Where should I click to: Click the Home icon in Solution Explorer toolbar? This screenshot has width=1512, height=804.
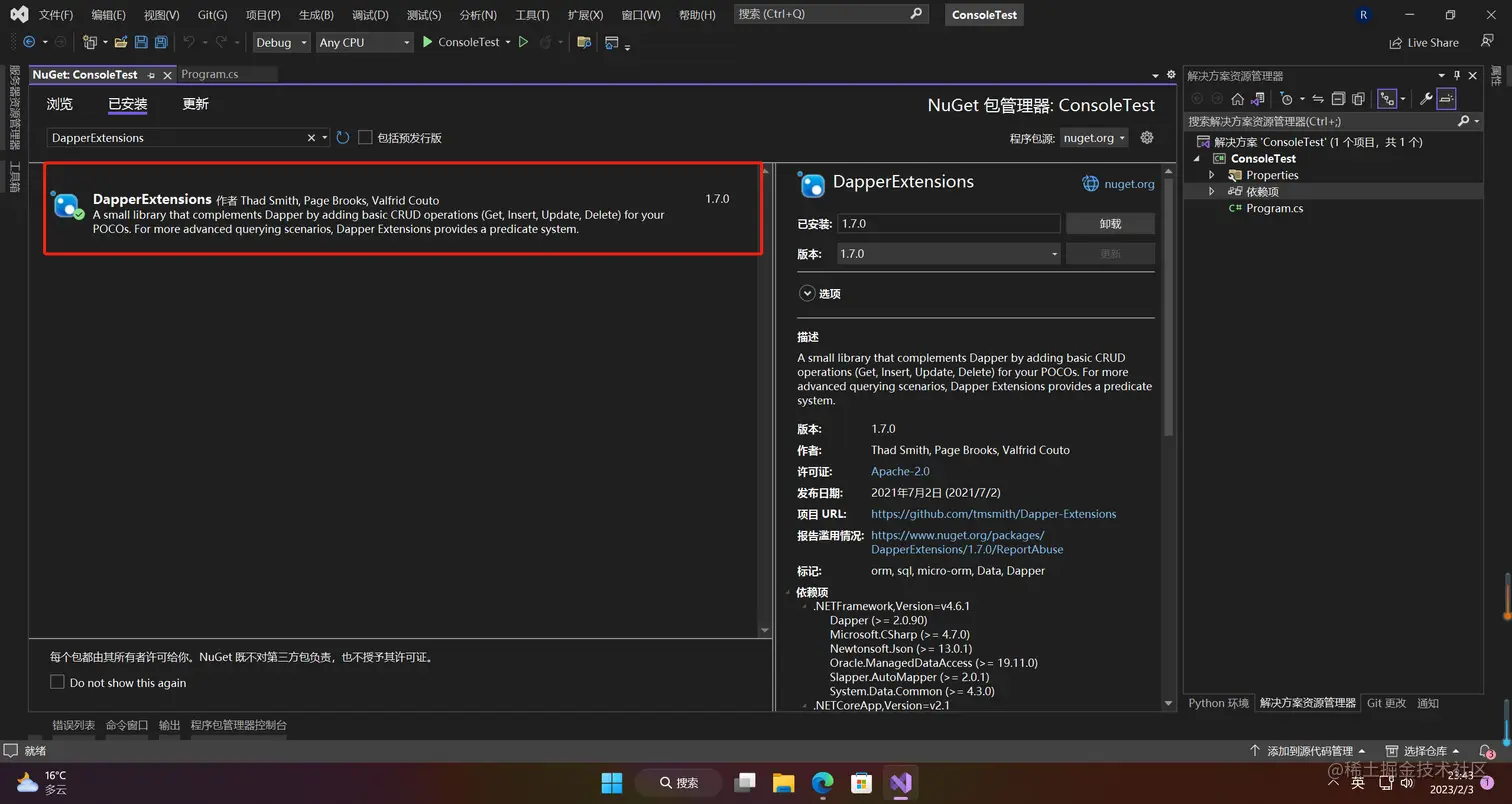[1237, 98]
